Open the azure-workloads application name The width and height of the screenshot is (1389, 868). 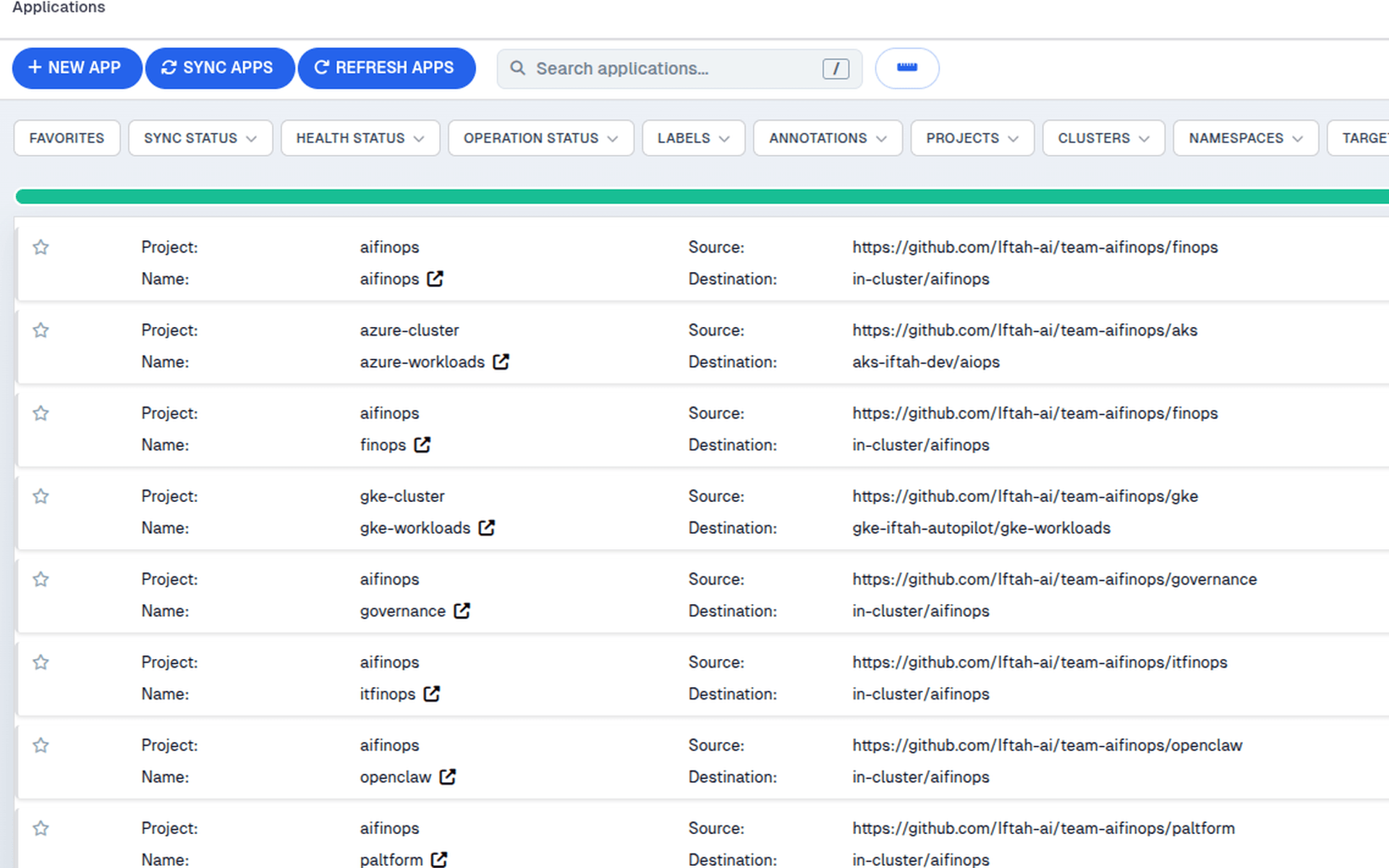click(422, 362)
